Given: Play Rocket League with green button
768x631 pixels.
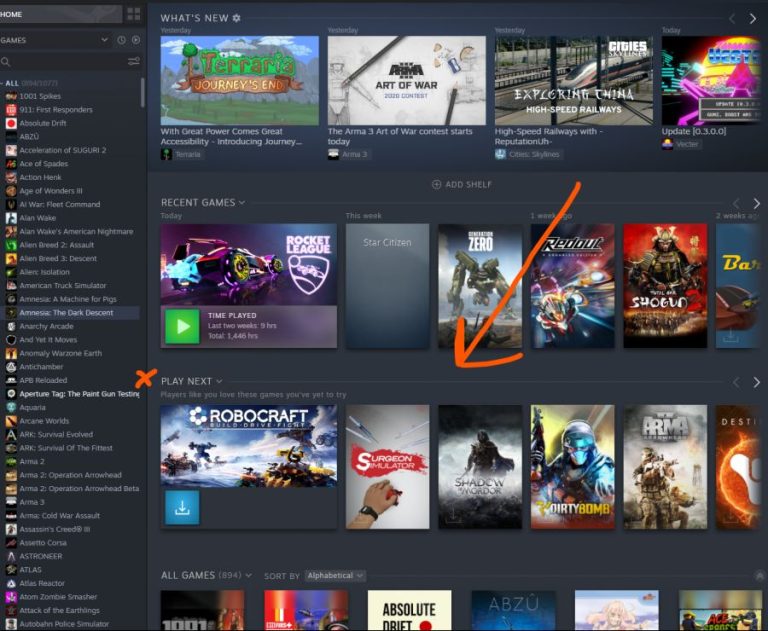Looking at the screenshot, I should 182,326.
